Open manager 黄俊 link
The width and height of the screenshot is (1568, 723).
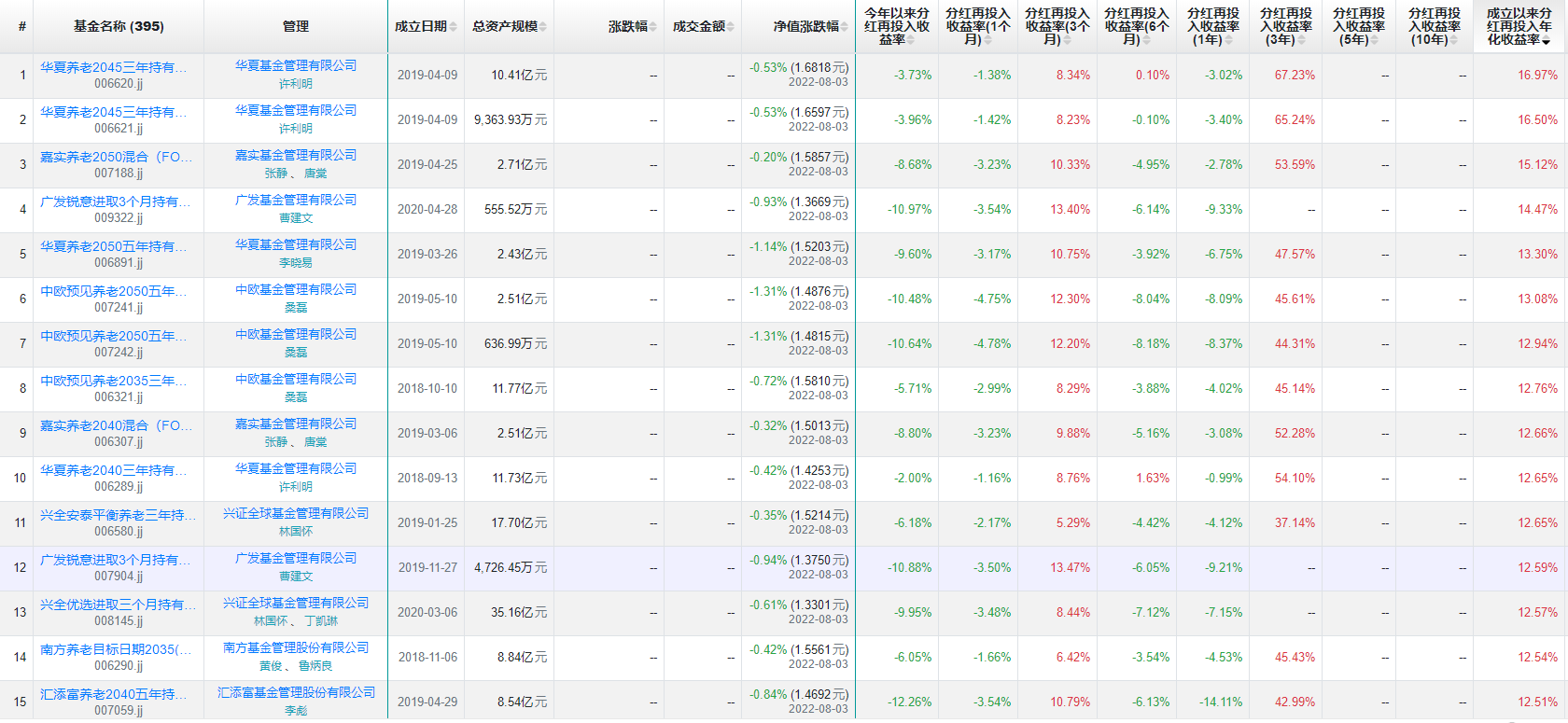click(x=271, y=666)
